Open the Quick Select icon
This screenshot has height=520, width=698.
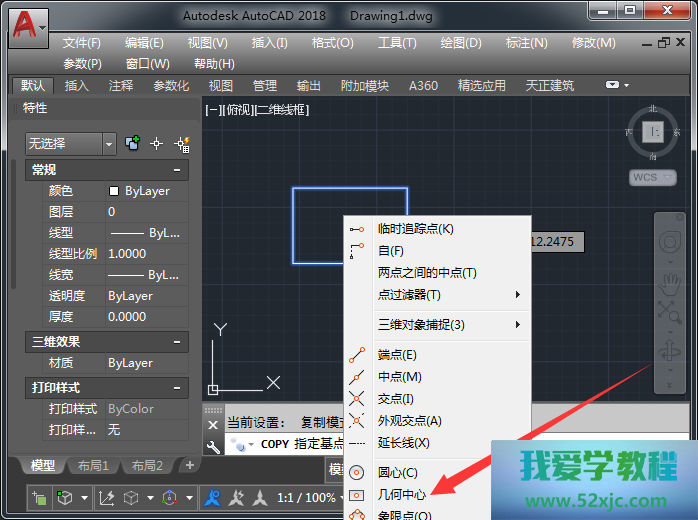click(x=181, y=144)
